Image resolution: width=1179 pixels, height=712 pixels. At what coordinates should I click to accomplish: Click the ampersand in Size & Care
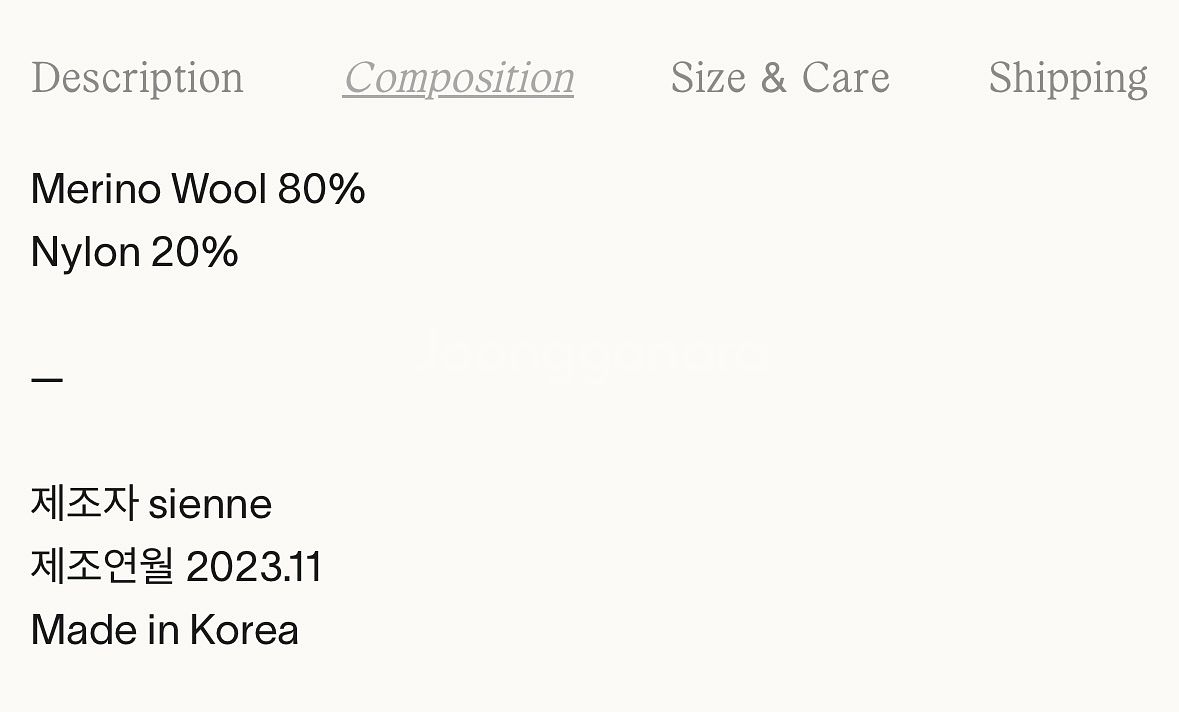773,78
